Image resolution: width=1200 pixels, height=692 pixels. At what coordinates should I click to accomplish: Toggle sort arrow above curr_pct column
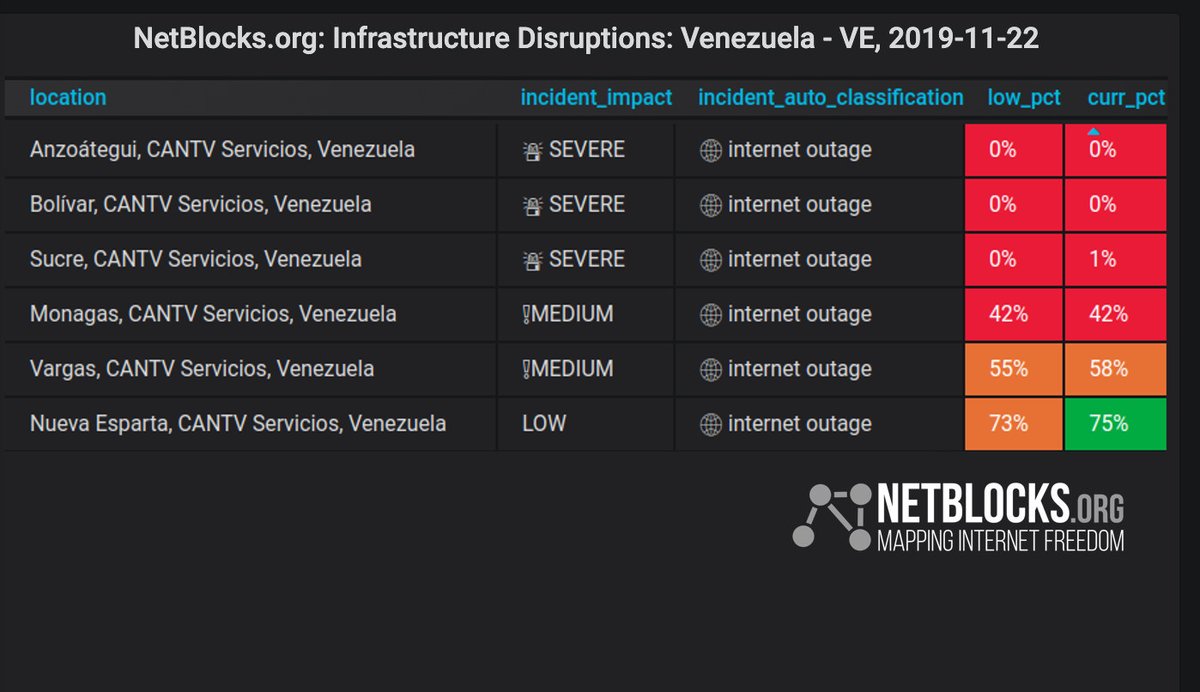[1093, 132]
